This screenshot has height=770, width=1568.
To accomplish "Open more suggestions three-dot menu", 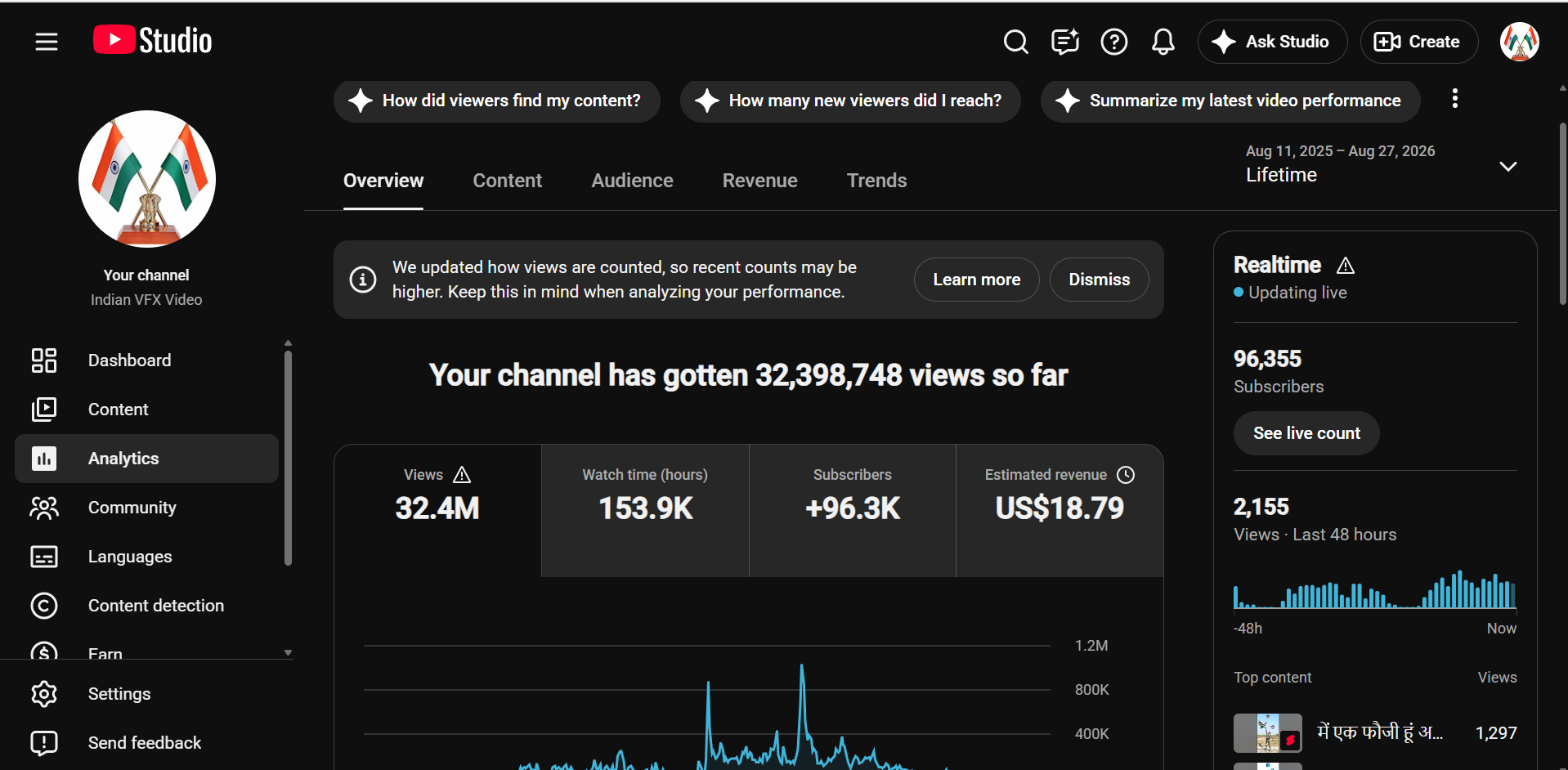I will 1454,99.
